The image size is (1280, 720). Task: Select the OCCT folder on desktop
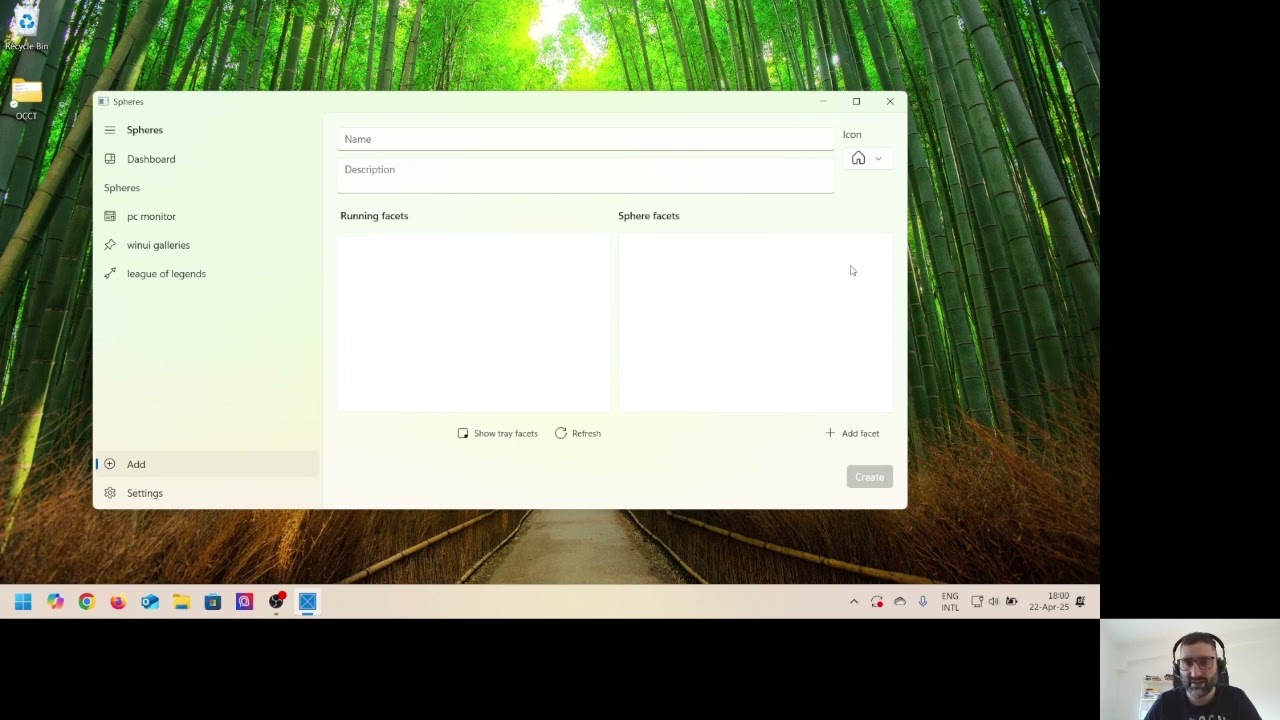26,99
